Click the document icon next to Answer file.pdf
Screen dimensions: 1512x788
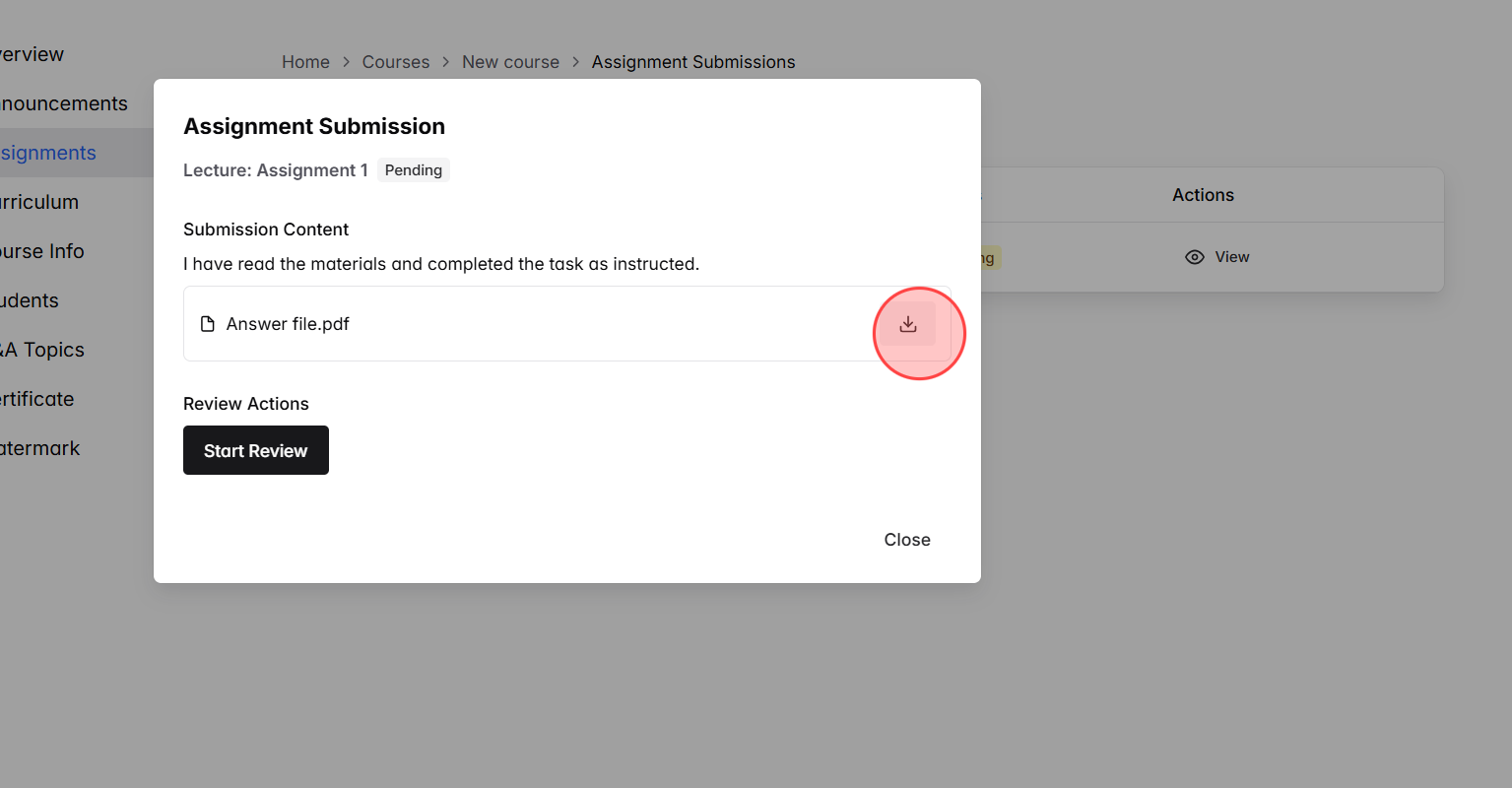pos(208,323)
